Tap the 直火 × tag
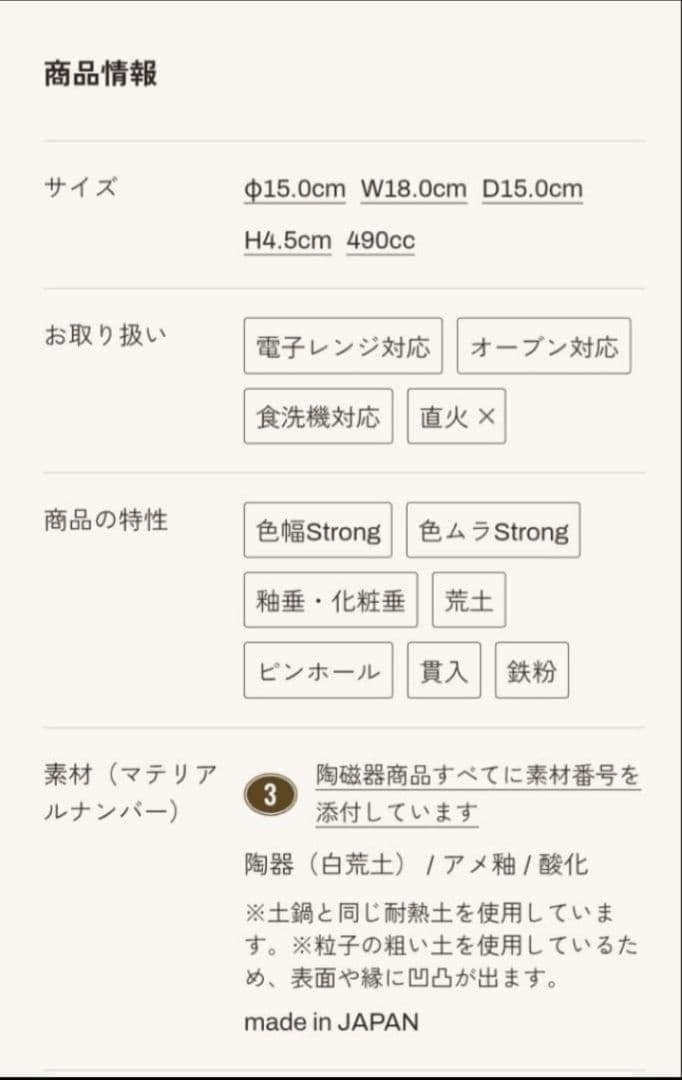This screenshot has width=682, height=1080. (457, 416)
